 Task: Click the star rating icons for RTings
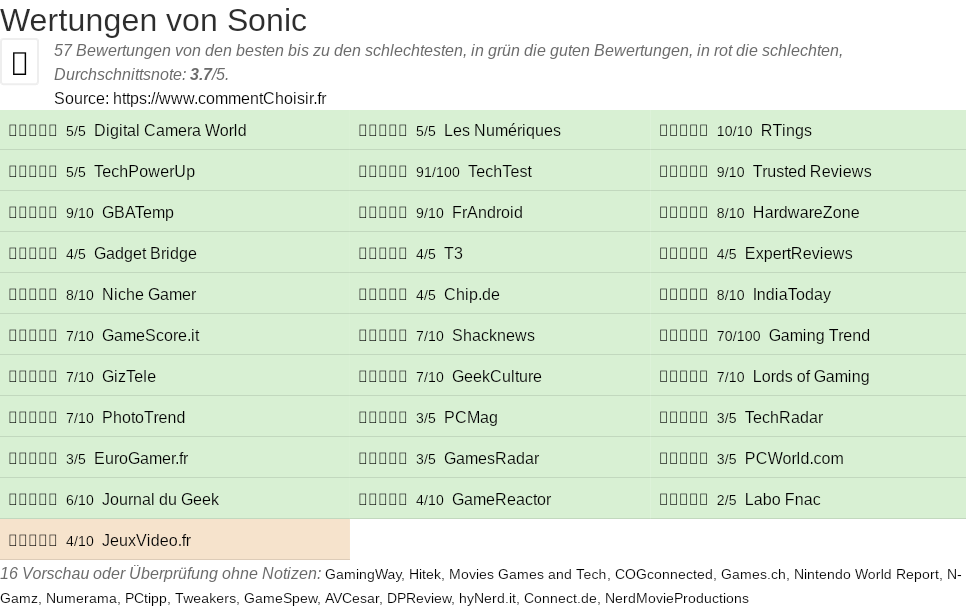684,131
